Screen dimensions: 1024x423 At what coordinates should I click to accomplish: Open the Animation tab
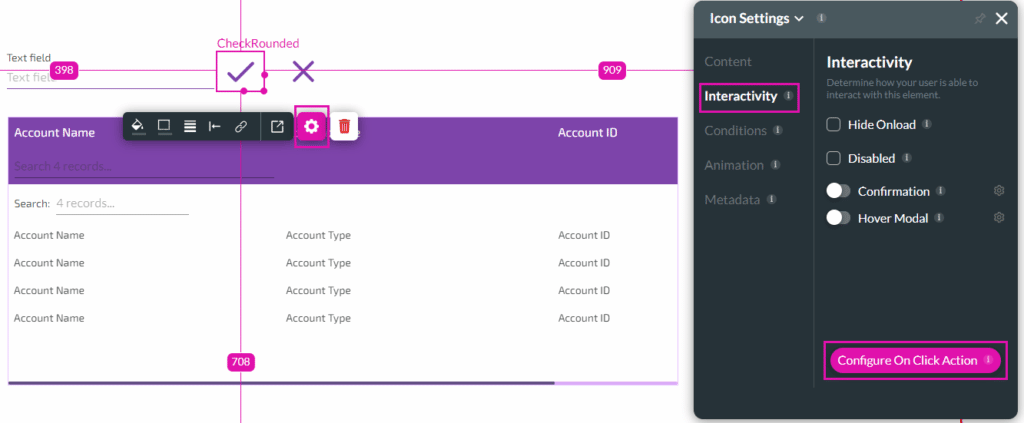pos(733,165)
